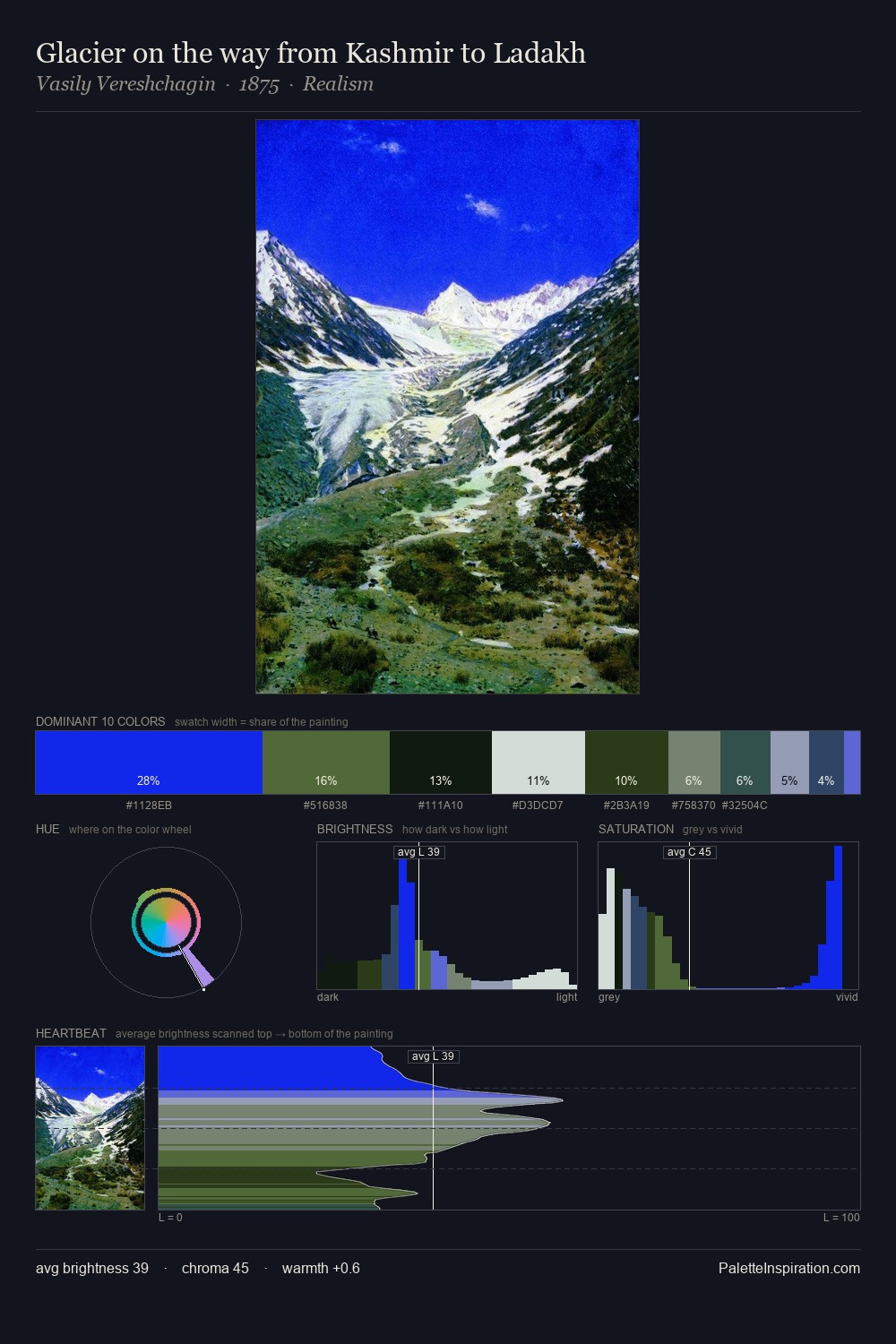Click hex code #516838 label
The image size is (896, 1344).
click(x=325, y=806)
